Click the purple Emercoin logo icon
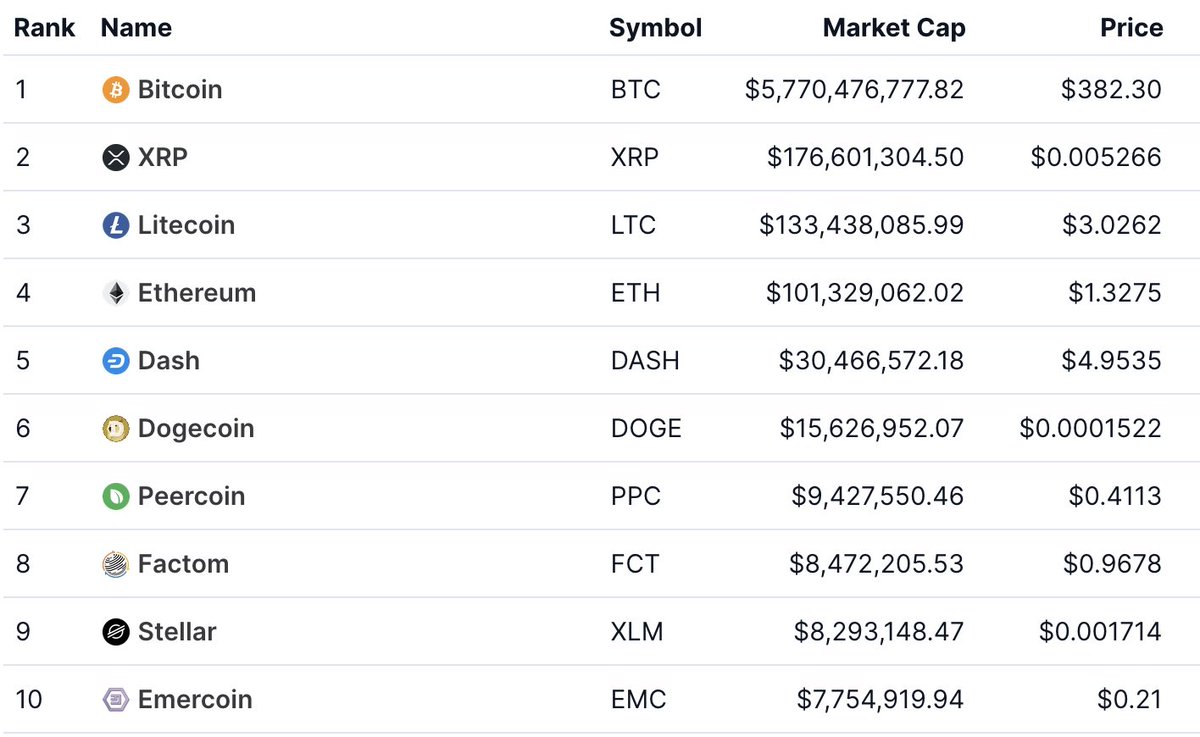Image resolution: width=1200 pixels, height=737 pixels. [116, 700]
